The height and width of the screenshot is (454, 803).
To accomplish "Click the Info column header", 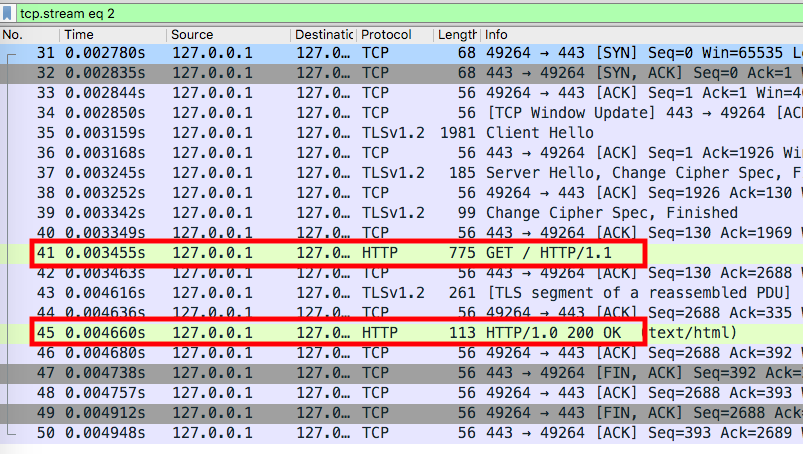I will [642, 35].
